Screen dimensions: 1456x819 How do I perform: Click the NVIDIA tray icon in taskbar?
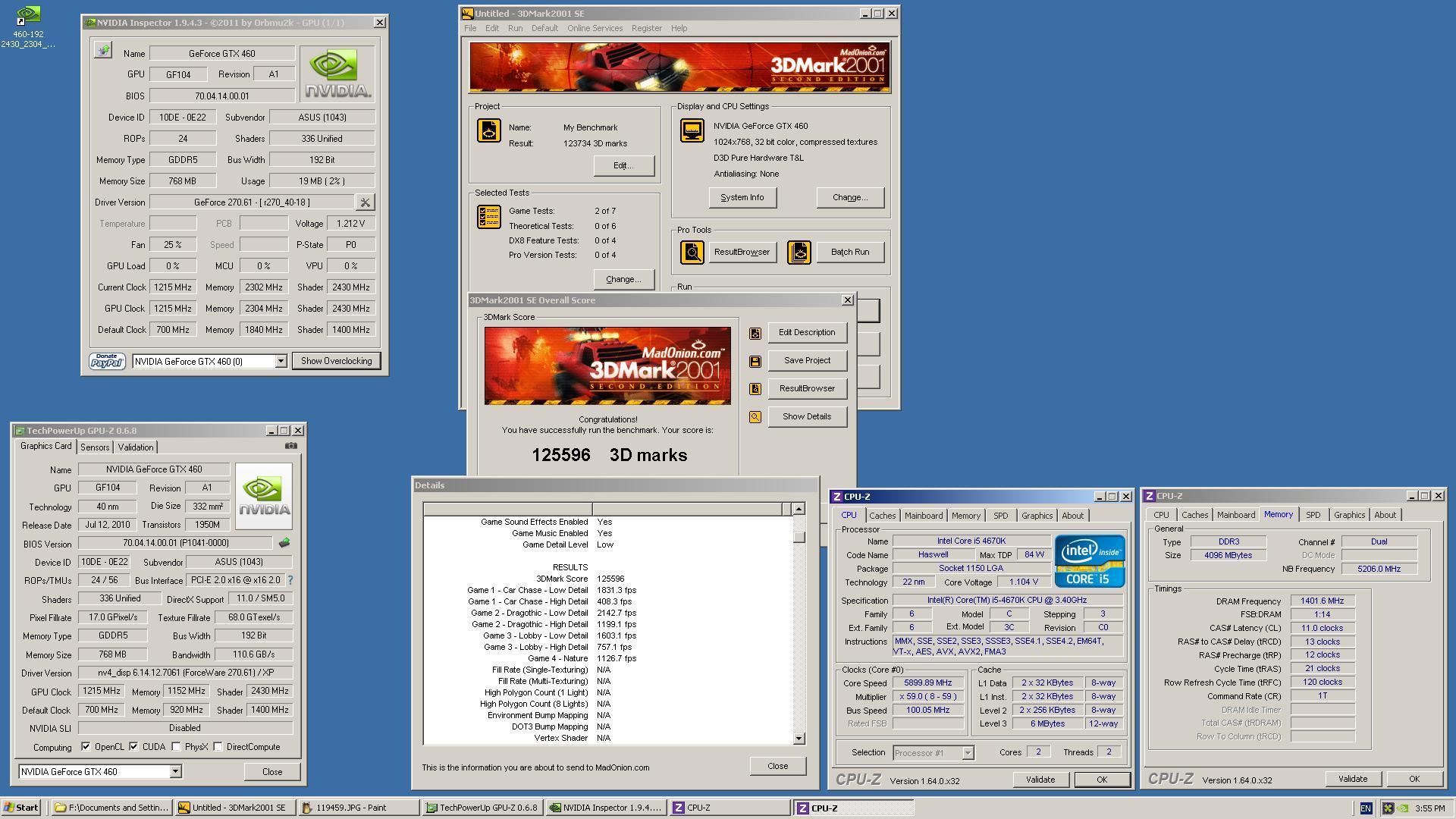(1403, 808)
